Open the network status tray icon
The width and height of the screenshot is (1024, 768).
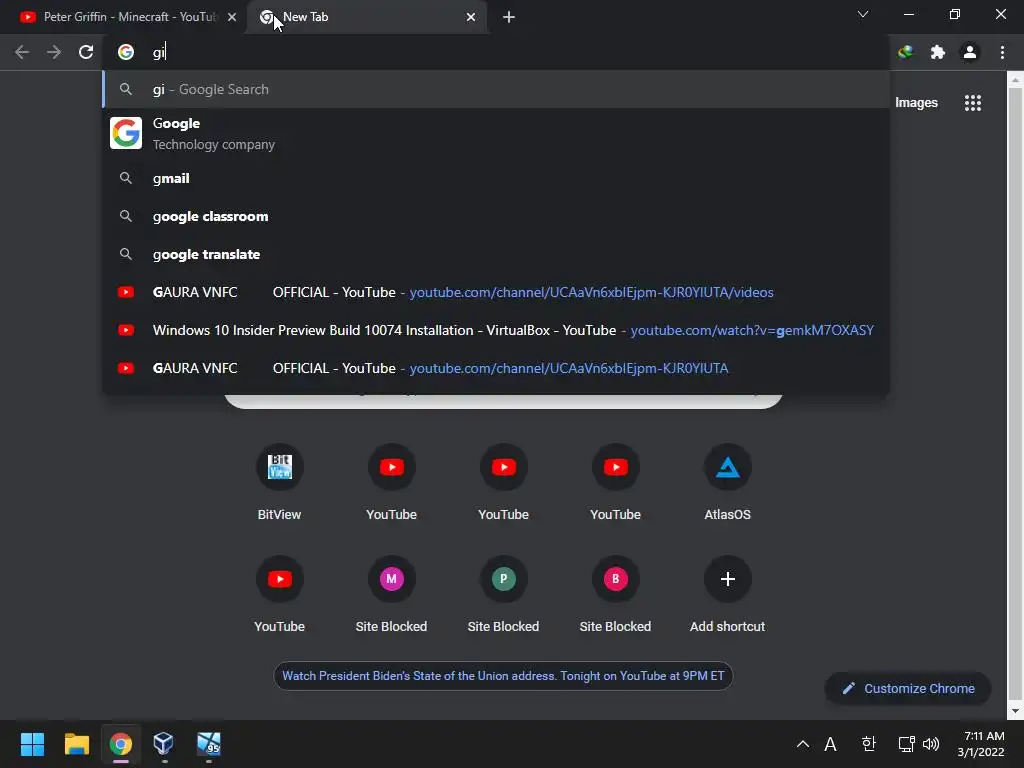click(906, 744)
